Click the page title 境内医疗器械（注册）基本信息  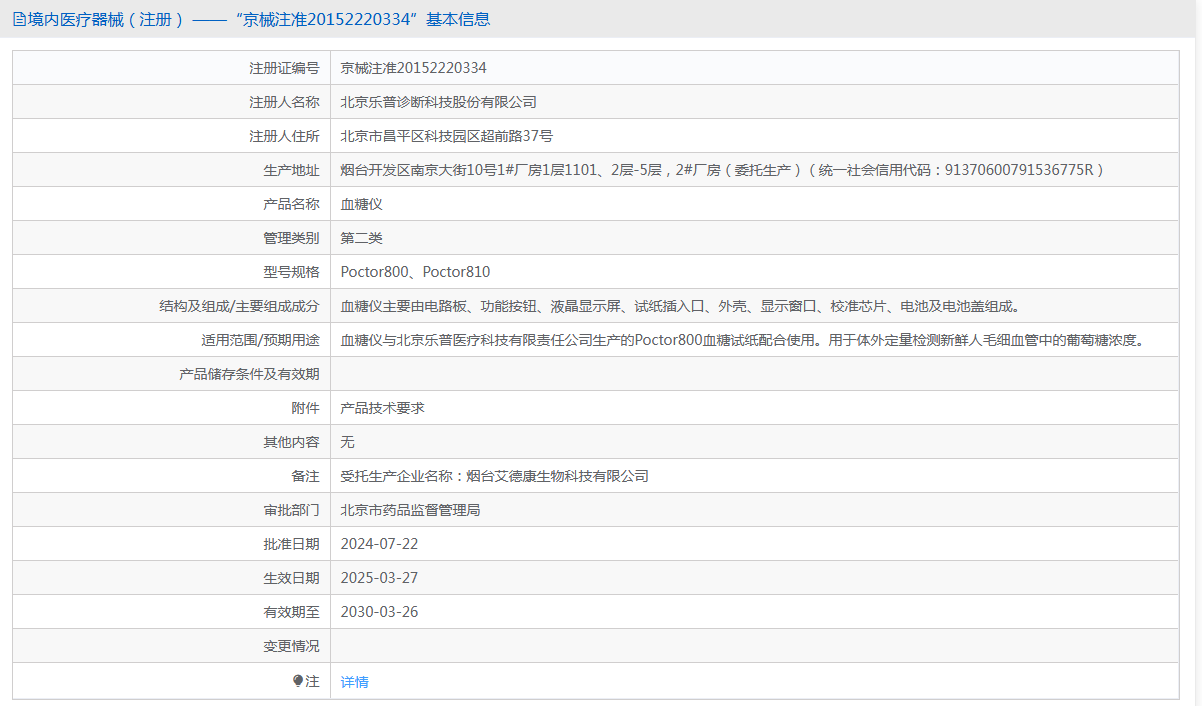(258, 19)
